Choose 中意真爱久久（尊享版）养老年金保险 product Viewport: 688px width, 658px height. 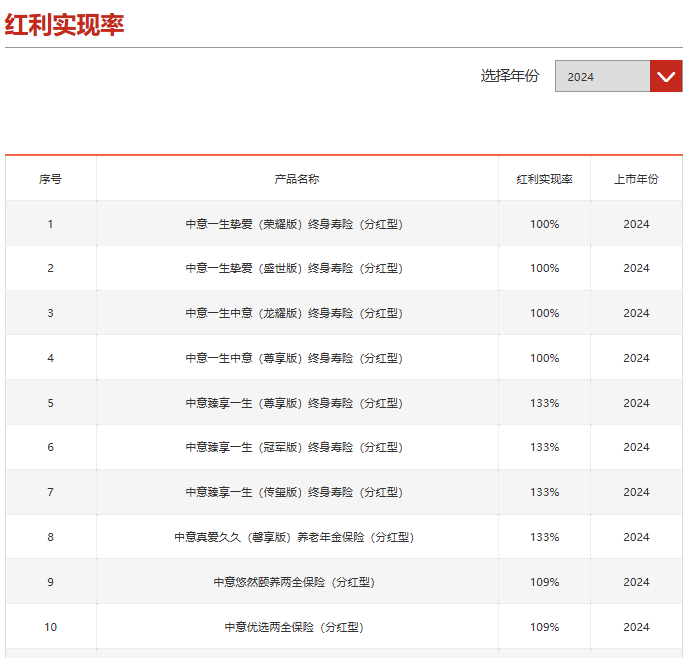coord(294,537)
